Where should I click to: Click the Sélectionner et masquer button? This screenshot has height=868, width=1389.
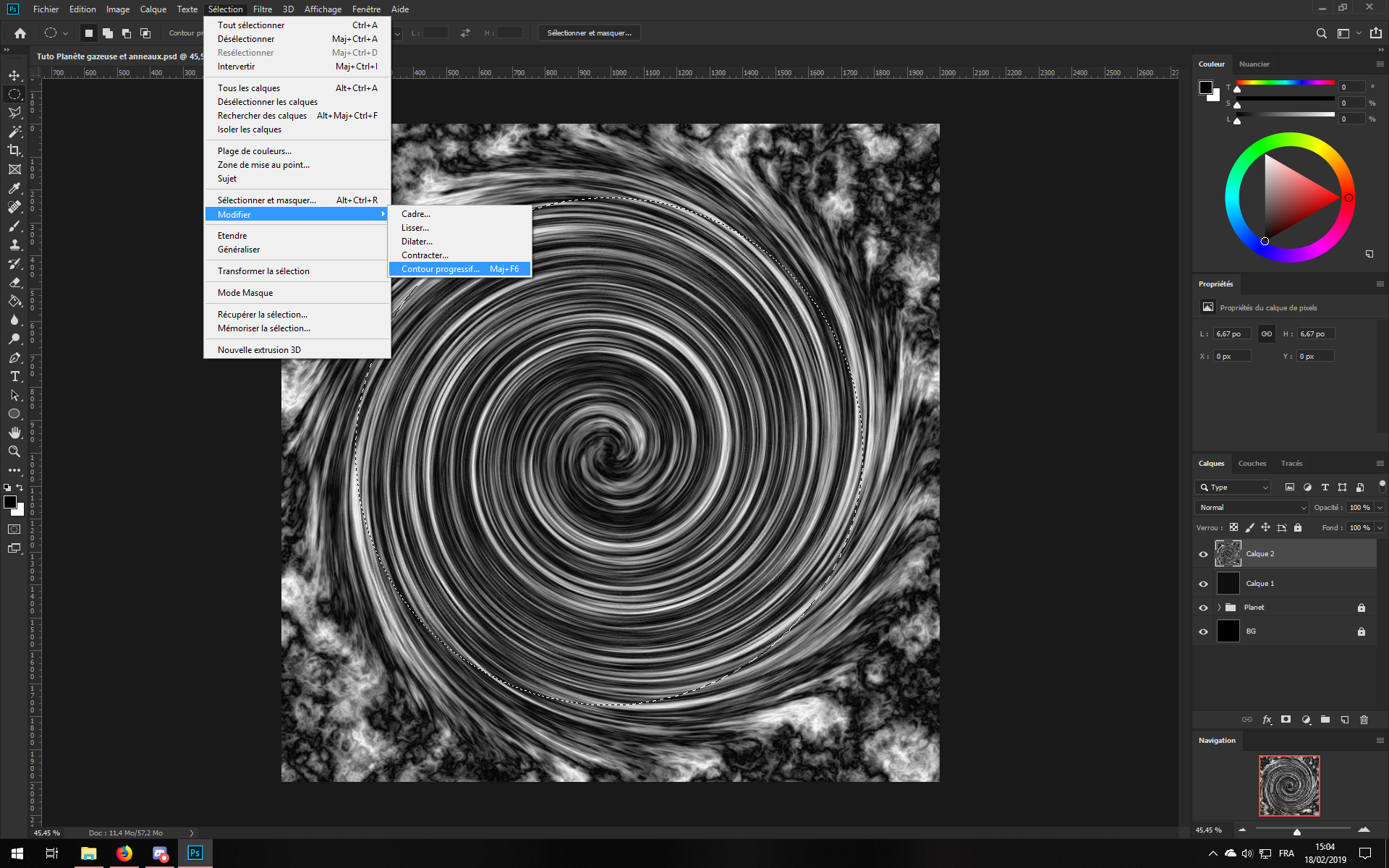pyautogui.click(x=589, y=33)
